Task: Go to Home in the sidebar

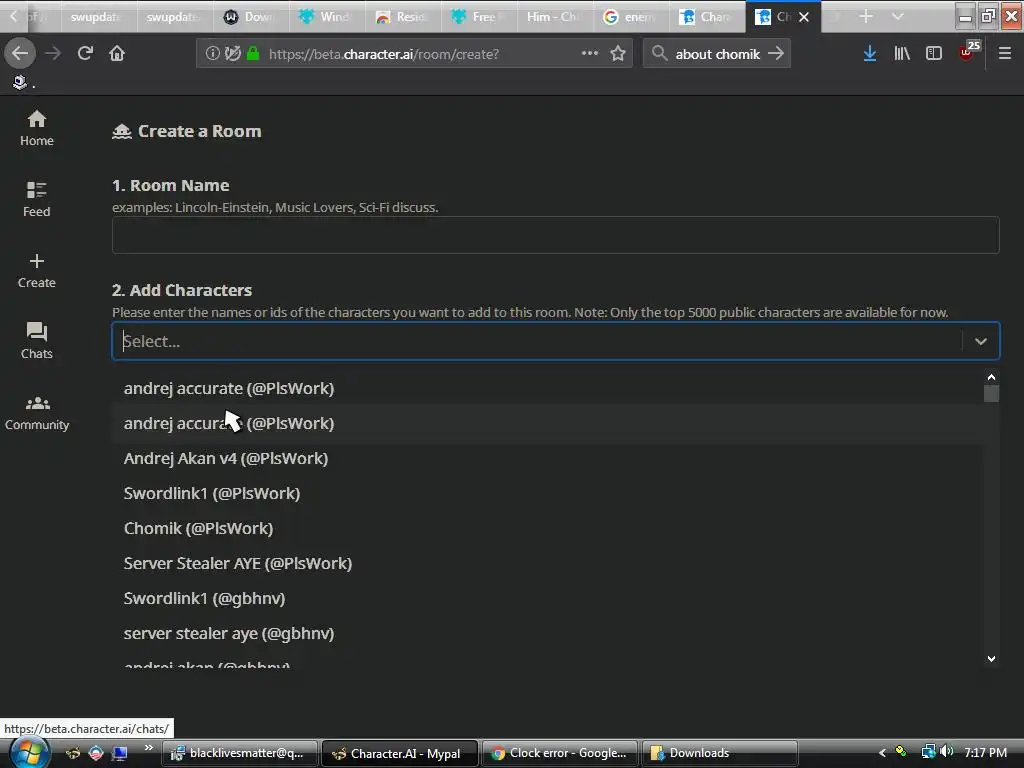Action: (37, 128)
